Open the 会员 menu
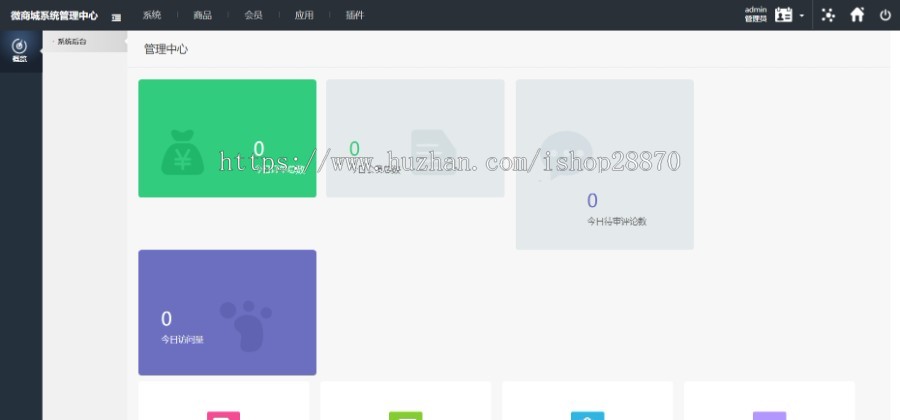 (x=253, y=15)
